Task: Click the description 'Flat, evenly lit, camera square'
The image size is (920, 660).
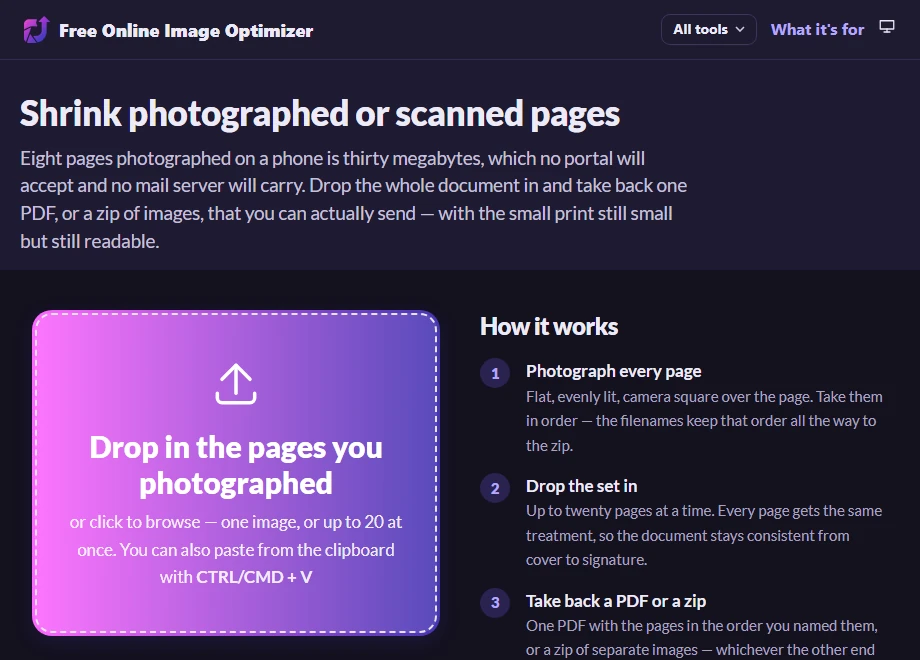Action: coord(704,421)
